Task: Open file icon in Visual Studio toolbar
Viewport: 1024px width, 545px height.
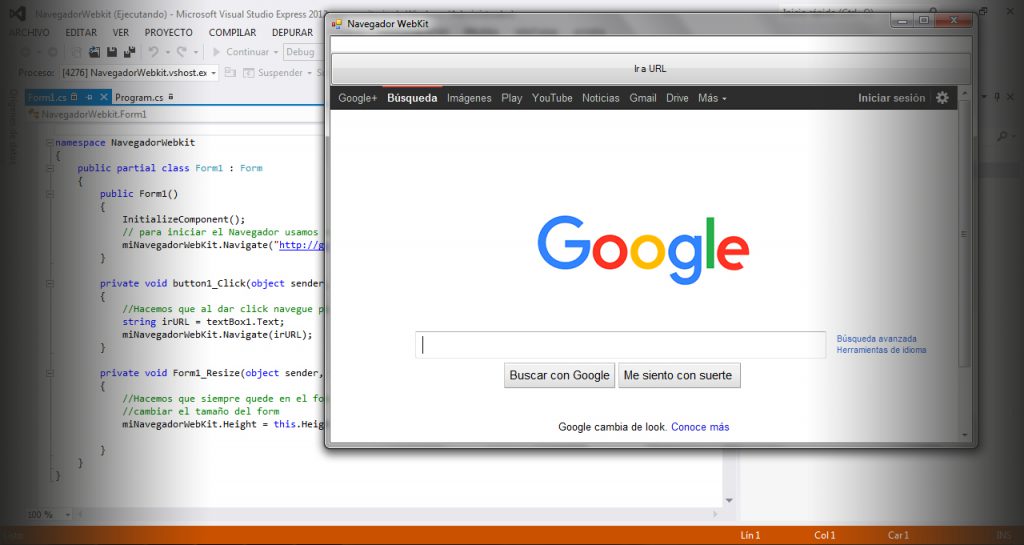Action: pyautogui.click(x=95, y=52)
